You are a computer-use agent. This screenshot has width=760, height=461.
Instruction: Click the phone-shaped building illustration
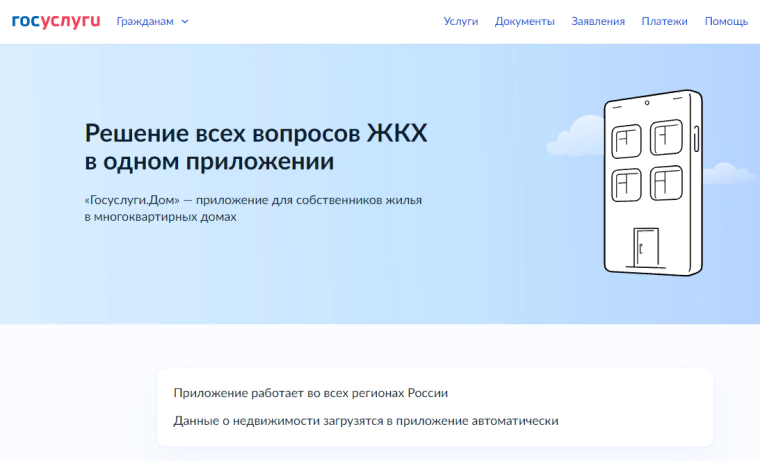click(653, 183)
